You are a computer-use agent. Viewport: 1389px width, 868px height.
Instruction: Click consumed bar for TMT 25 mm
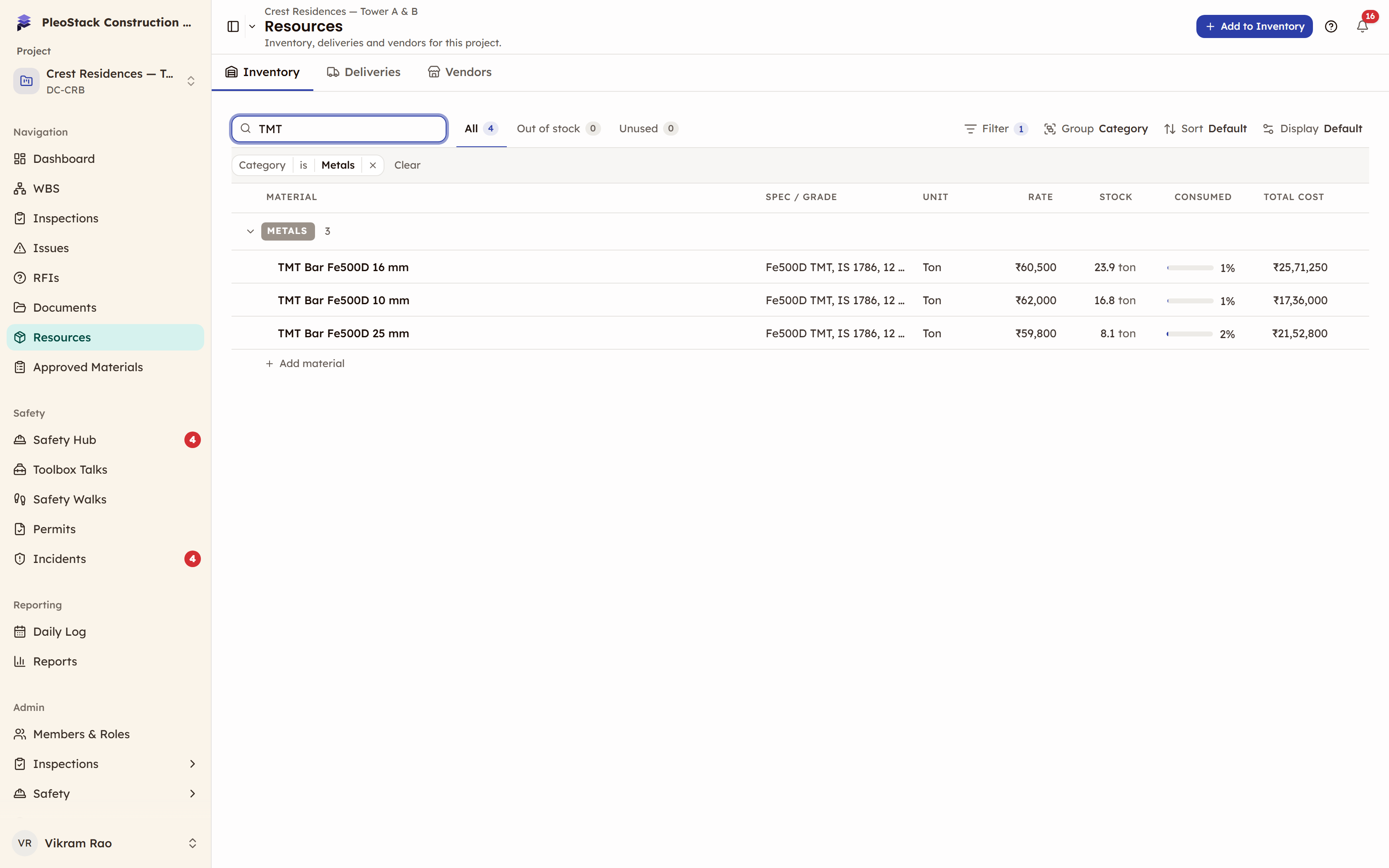(1189, 334)
